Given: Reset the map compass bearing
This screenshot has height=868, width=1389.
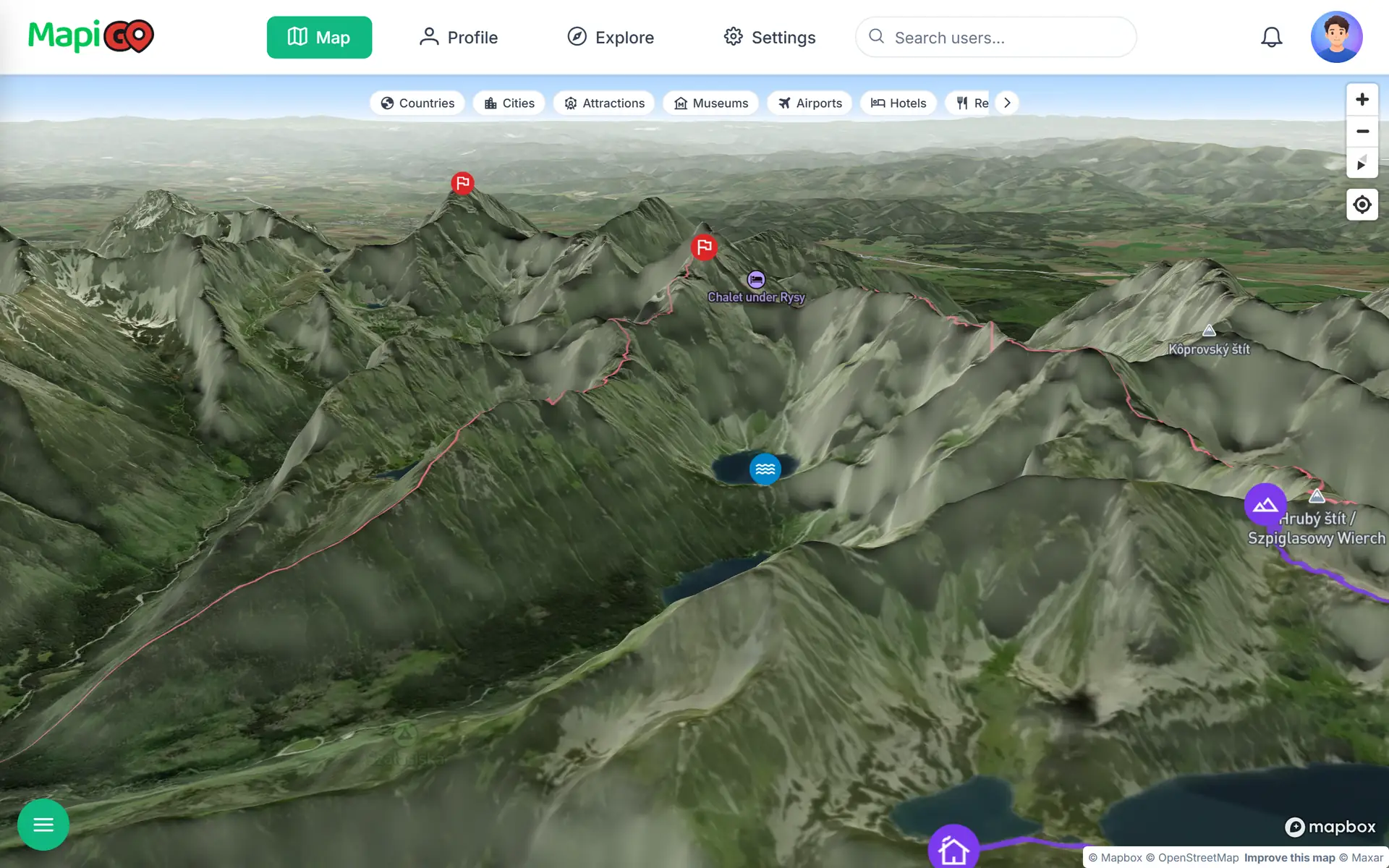Looking at the screenshot, I should click(1362, 163).
